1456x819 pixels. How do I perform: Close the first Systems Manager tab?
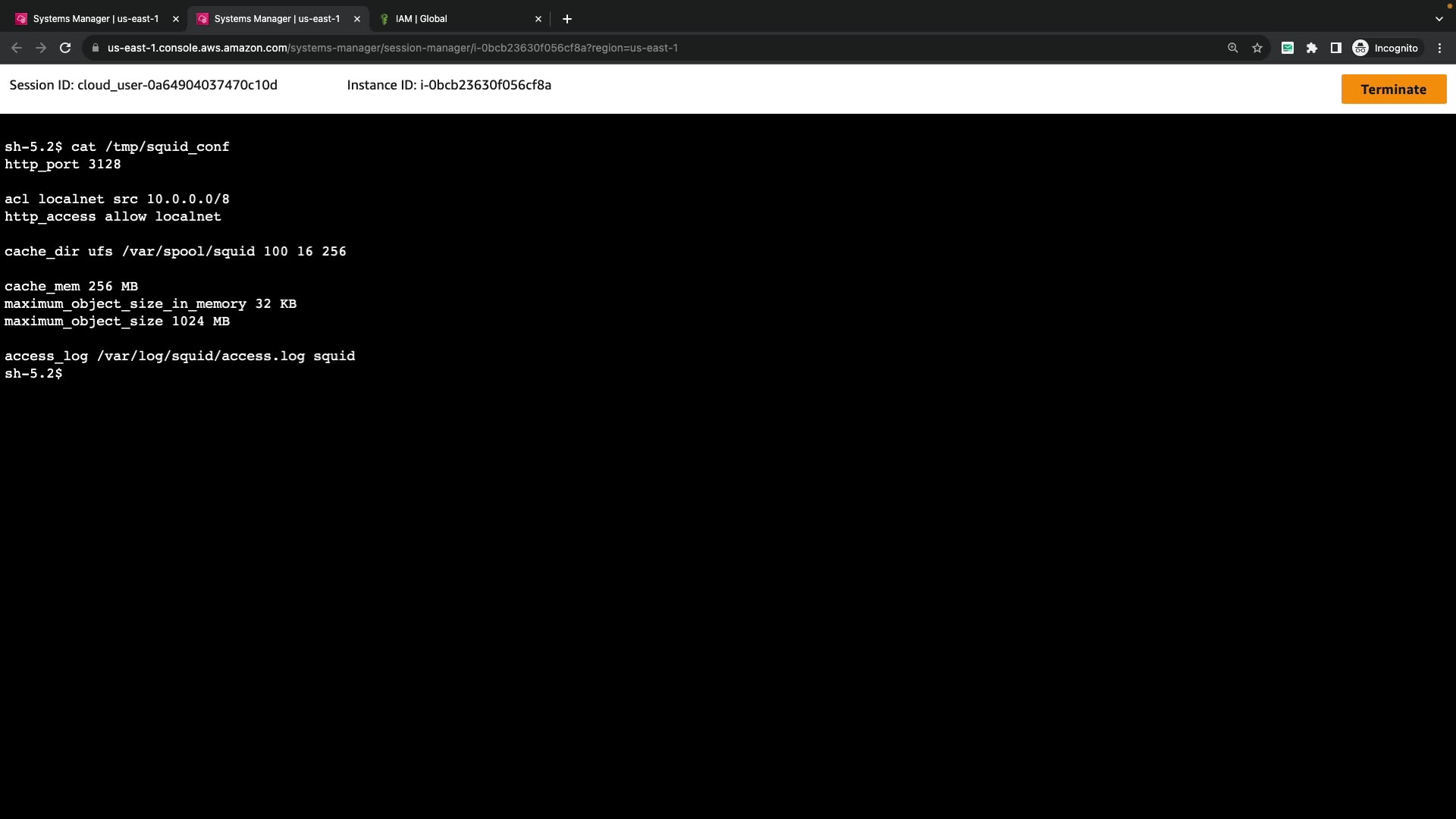176,19
